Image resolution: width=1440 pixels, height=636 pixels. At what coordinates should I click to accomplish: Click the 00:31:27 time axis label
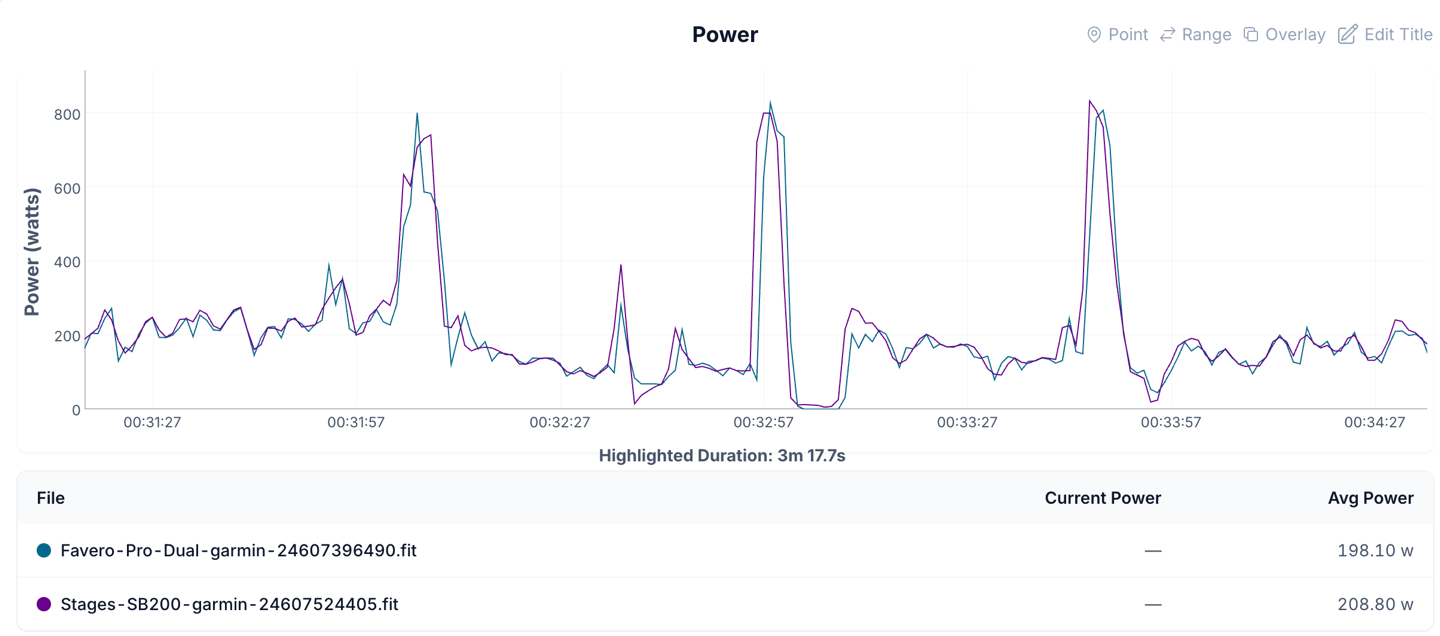coord(152,422)
